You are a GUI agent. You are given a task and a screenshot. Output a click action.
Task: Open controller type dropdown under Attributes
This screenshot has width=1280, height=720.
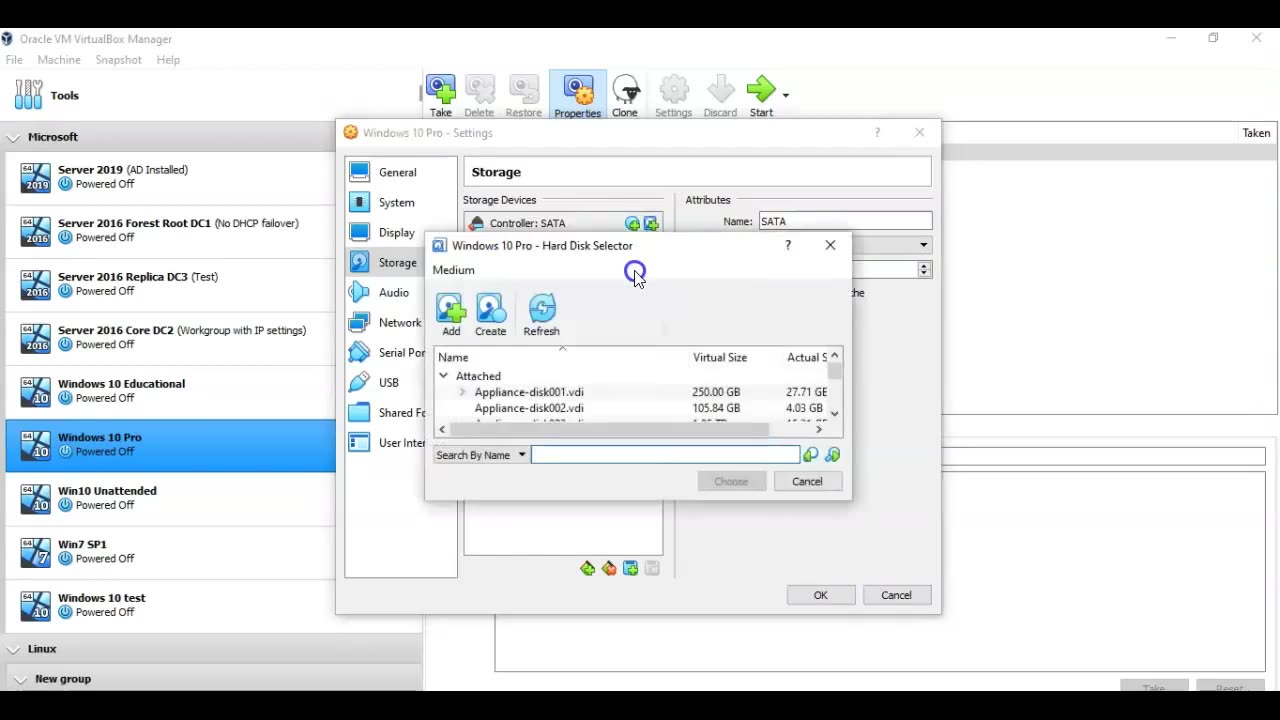click(x=923, y=245)
